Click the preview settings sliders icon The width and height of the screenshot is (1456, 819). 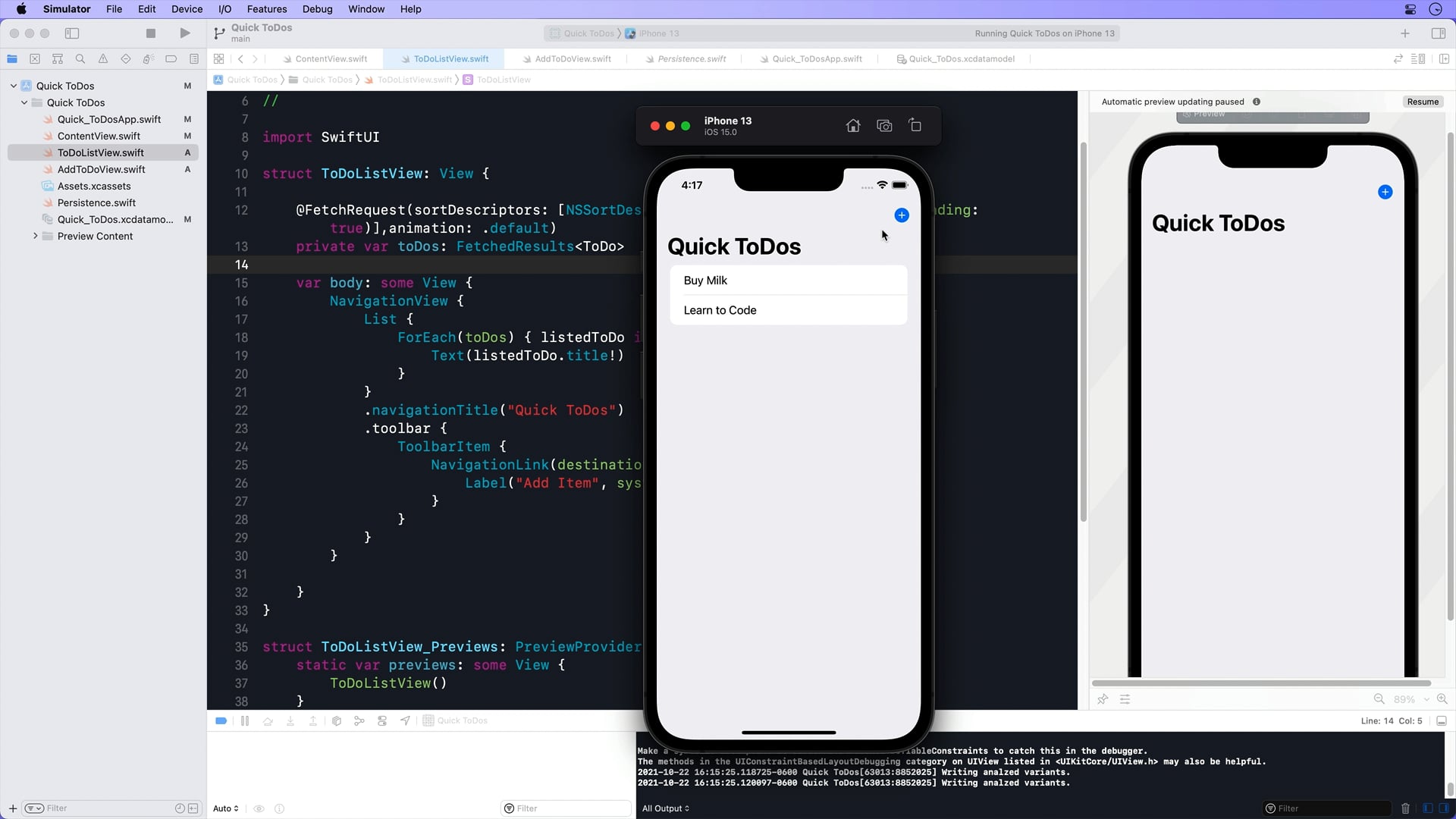pyautogui.click(x=1125, y=699)
